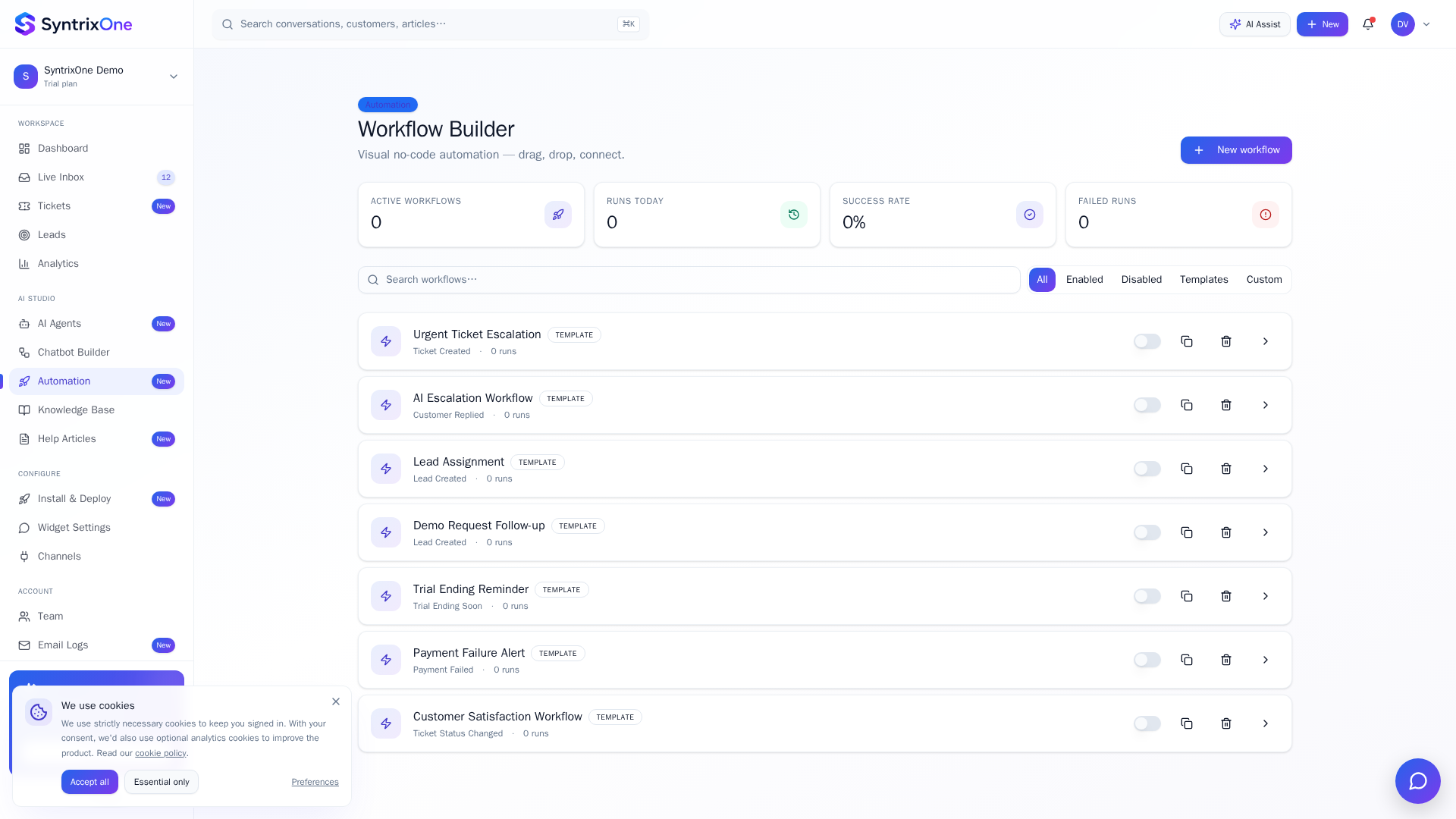Delete the Urgent Ticket Escalation workflow

click(x=1226, y=341)
